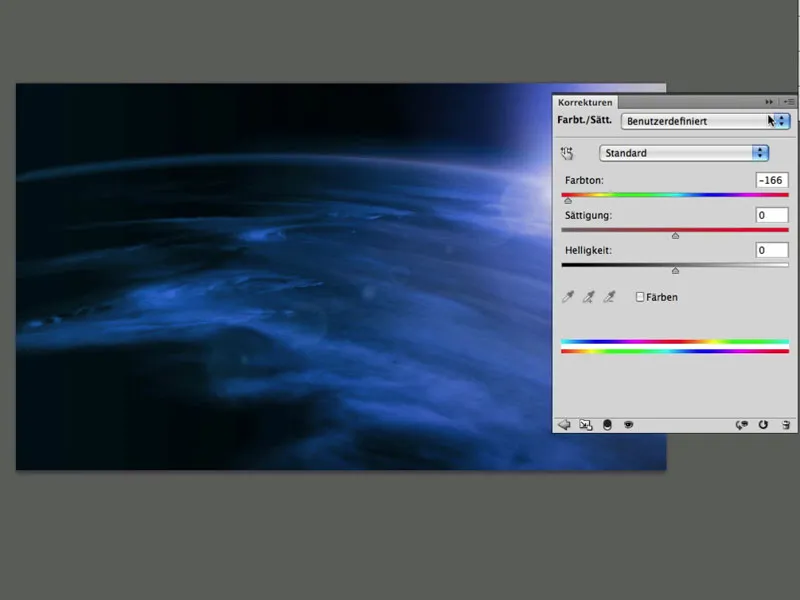Click the Farbt./Sätt. panel title text
The width and height of the screenshot is (800, 600).
pos(584,120)
